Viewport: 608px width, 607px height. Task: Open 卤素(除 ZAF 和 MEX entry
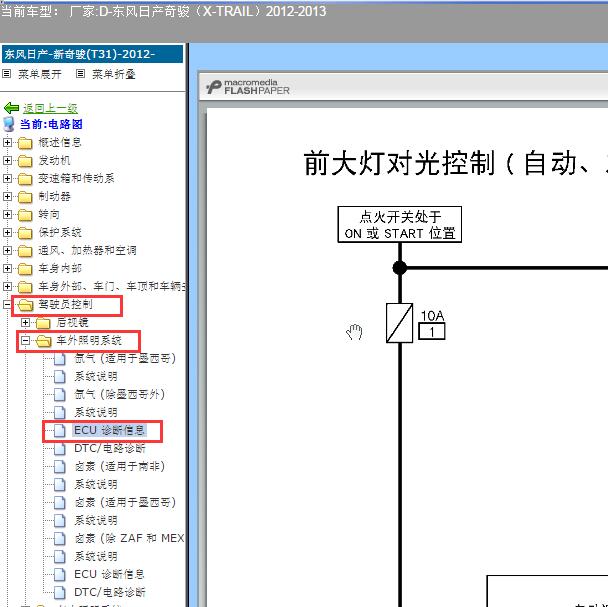129,538
